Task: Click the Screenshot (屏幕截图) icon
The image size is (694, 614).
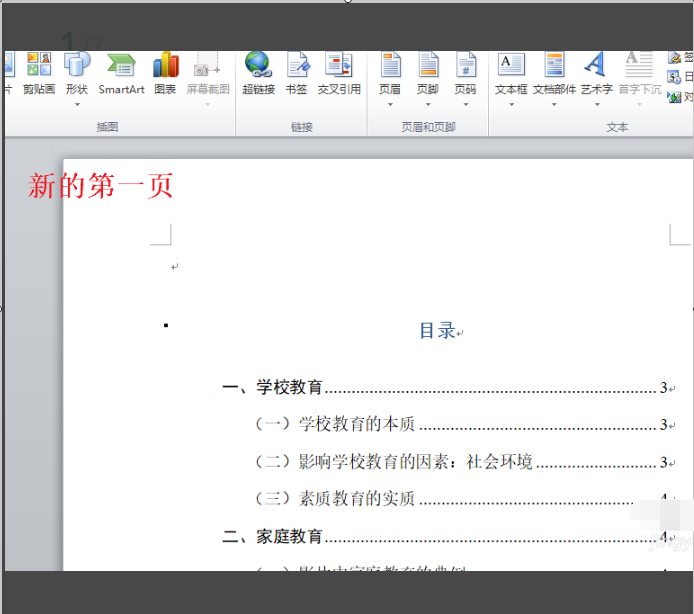Action: click(x=207, y=65)
